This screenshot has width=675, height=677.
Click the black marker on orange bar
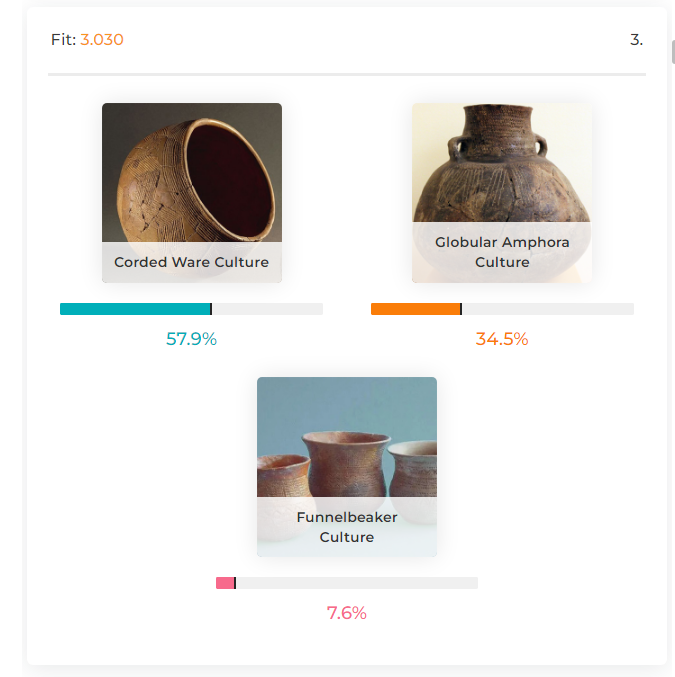pos(461,309)
